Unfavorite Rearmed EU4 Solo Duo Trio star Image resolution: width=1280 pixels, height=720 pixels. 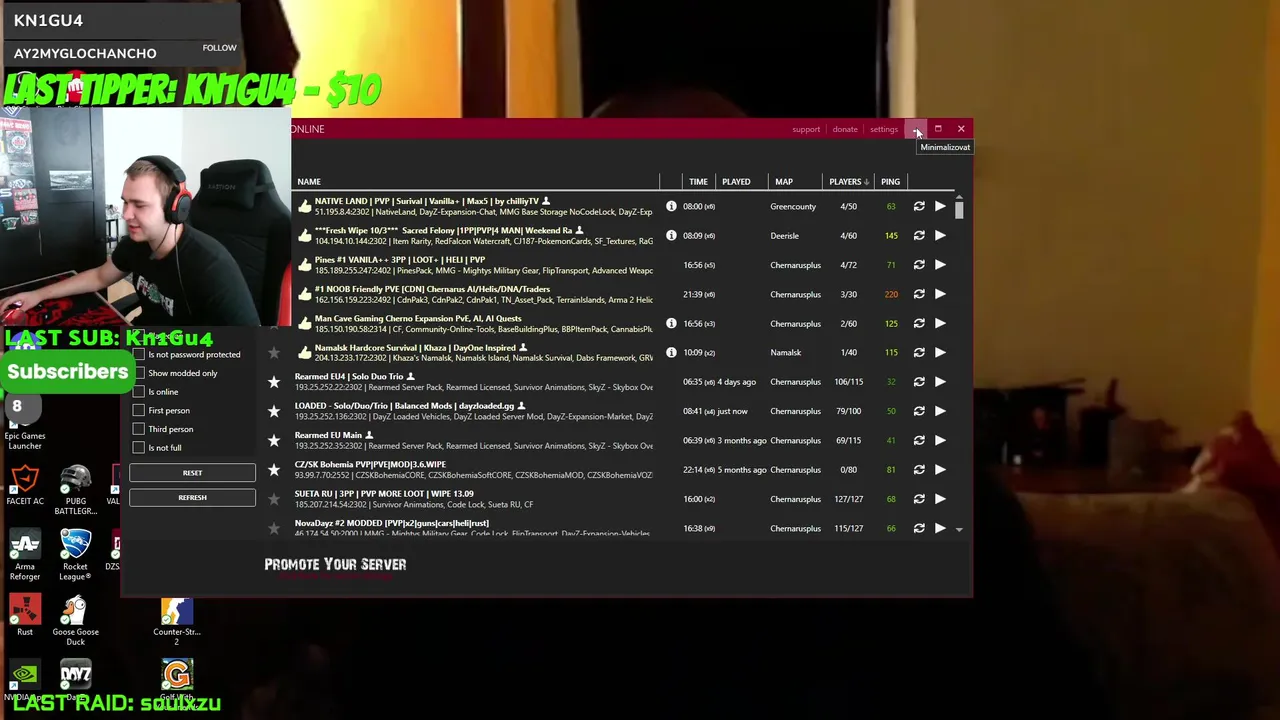click(274, 382)
